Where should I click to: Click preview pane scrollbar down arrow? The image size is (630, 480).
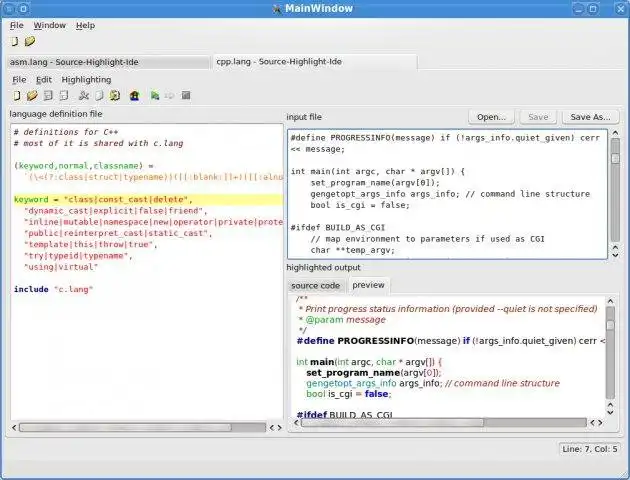point(610,412)
